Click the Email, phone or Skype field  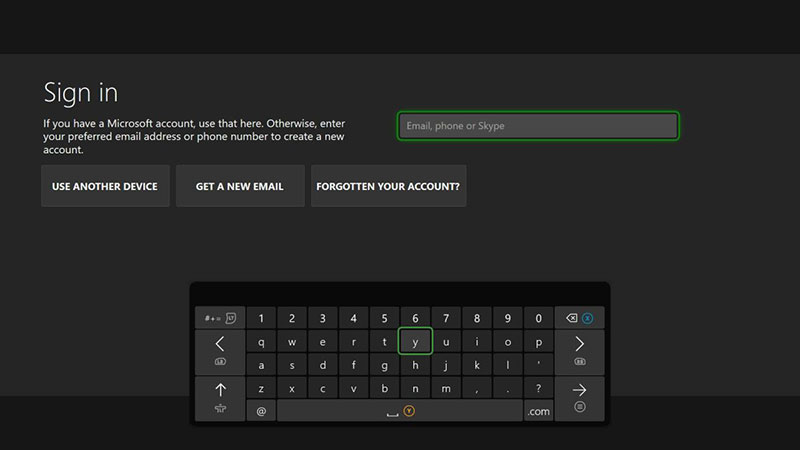tap(538, 126)
